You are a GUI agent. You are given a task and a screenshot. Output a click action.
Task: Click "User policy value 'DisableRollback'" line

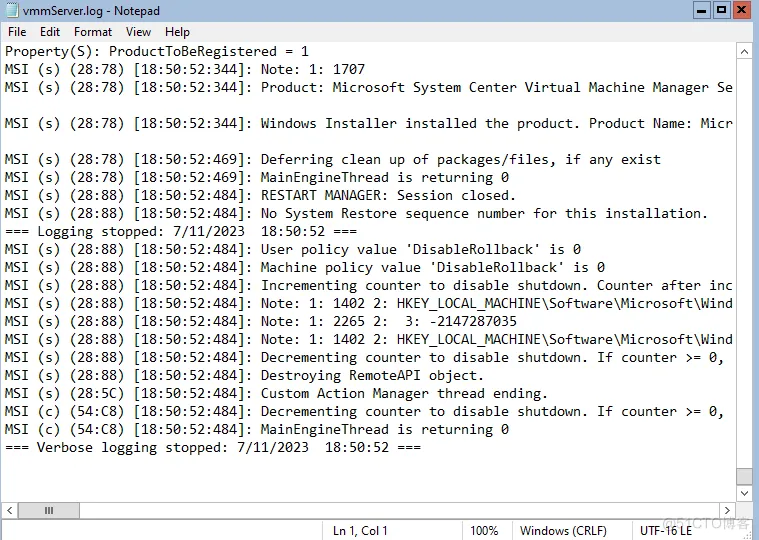(x=293, y=249)
